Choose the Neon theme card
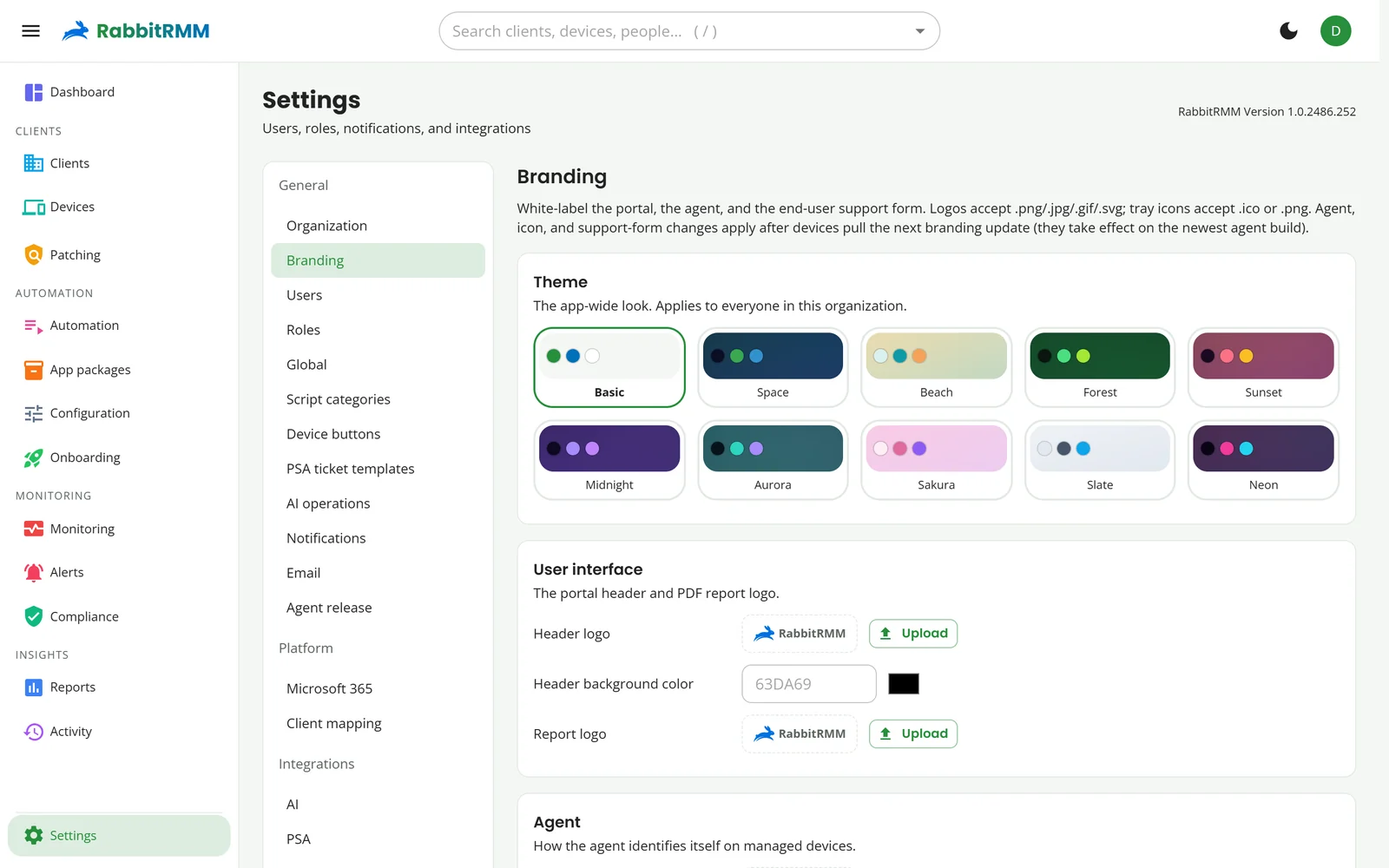Image resolution: width=1389 pixels, height=868 pixels. click(1263, 460)
